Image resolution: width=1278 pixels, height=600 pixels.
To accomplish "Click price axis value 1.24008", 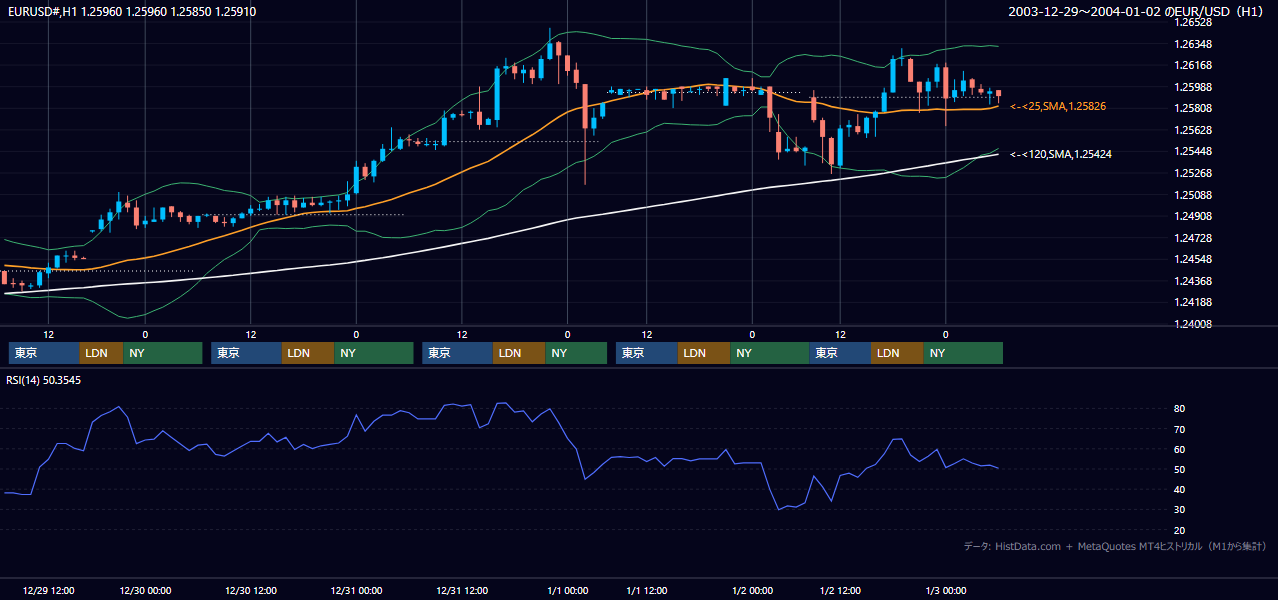I will pyautogui.click(x=1193, y=324).
